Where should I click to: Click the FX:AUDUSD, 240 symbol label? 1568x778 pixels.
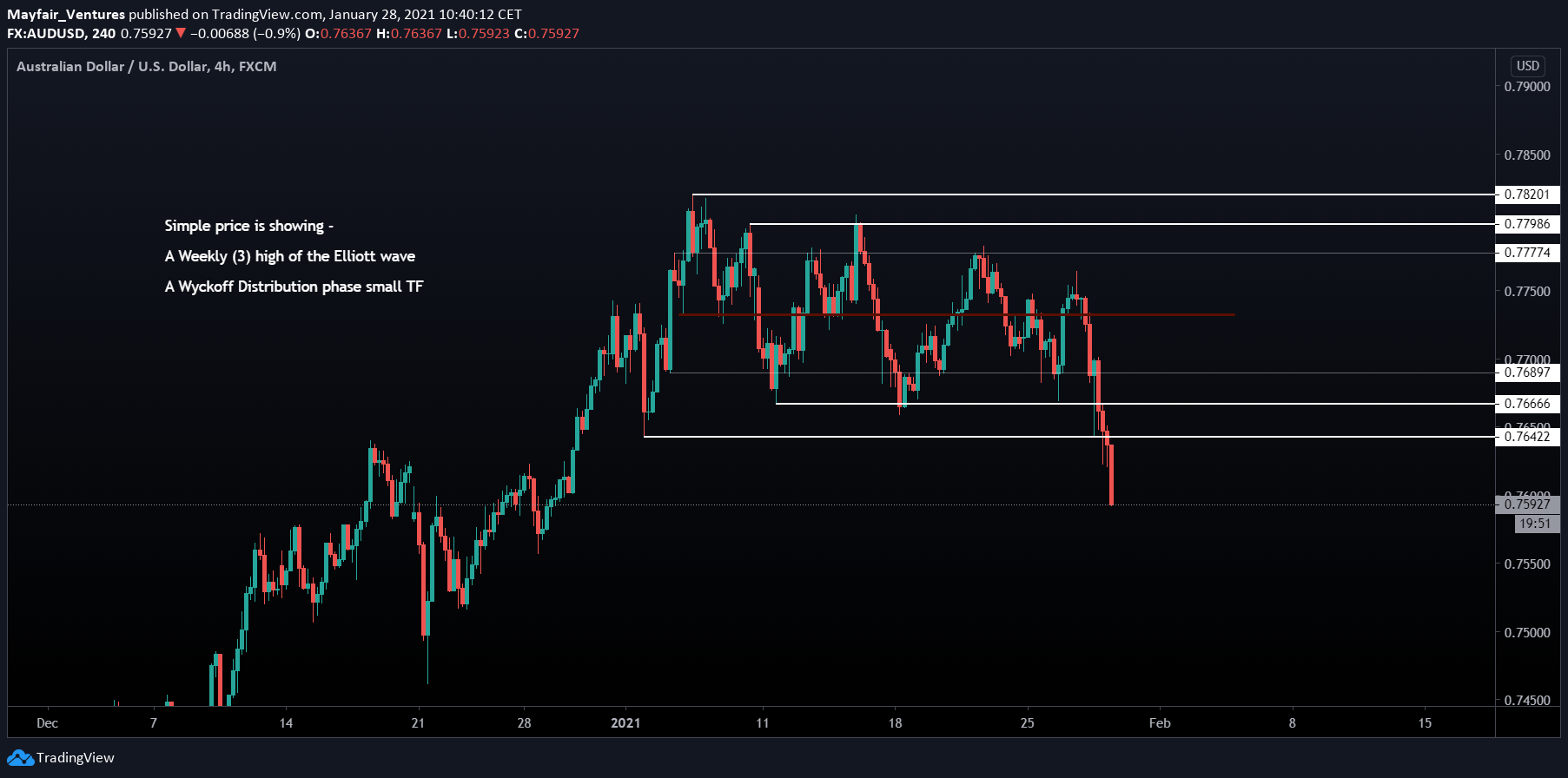click(61, 33)
